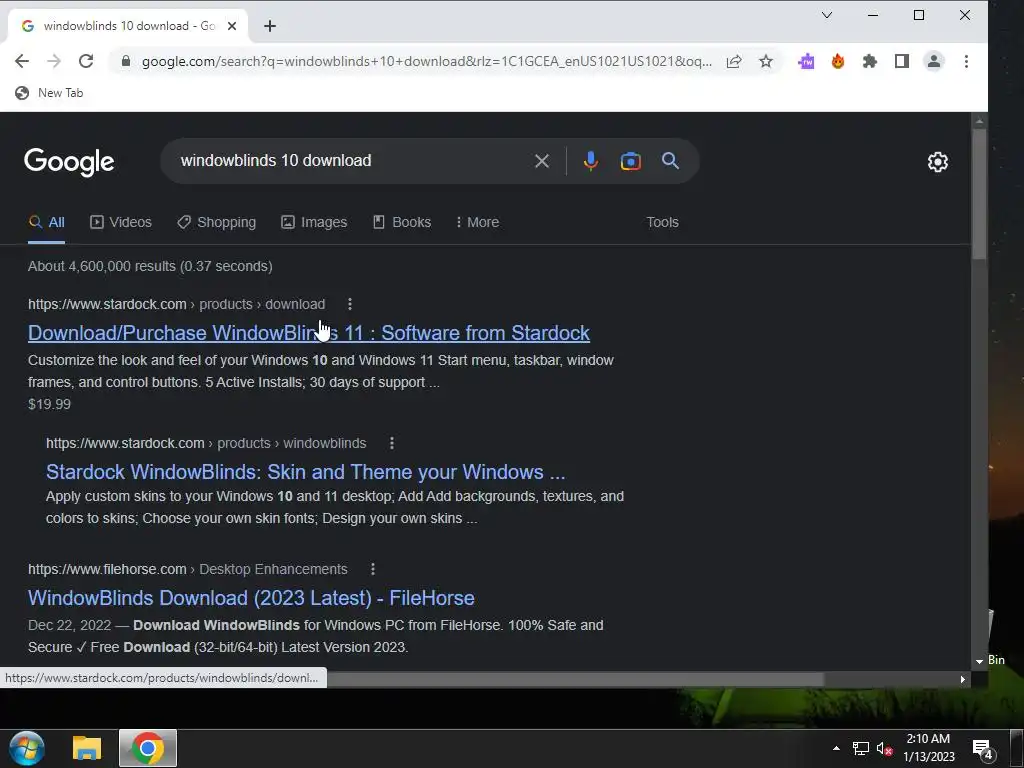Click the muted volume tray icon
Screen dimensions: 1024x768
[x=885, y=748]
